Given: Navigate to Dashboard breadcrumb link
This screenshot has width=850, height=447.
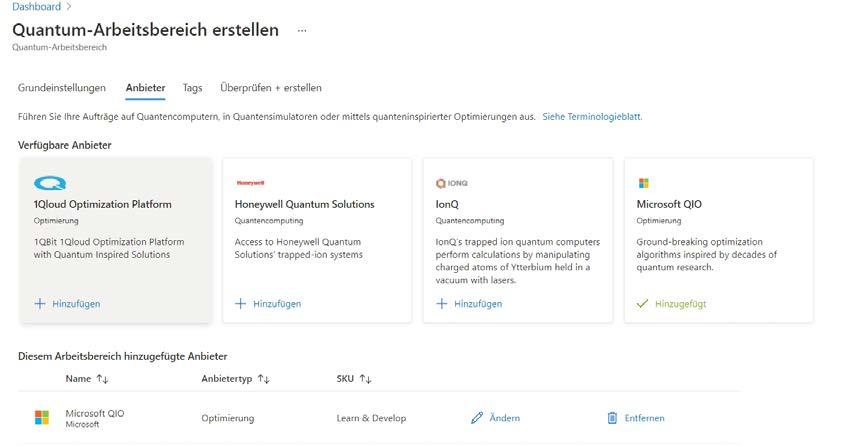Looking at the screenshot, I should click(x=36, y=7).
